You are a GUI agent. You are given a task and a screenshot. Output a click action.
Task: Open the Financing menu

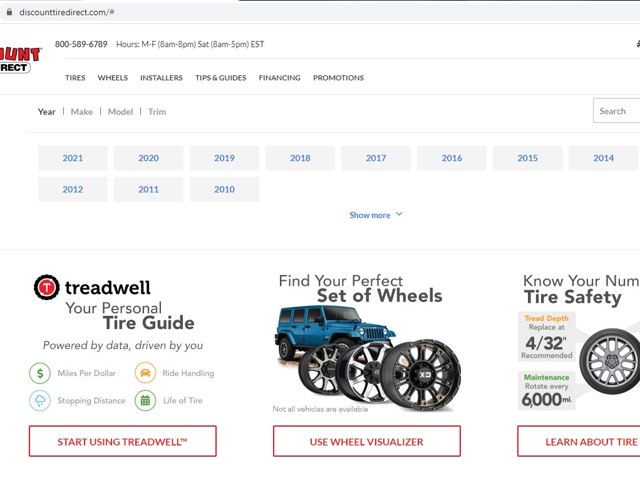pyautogui.click(x=280, y=78)
